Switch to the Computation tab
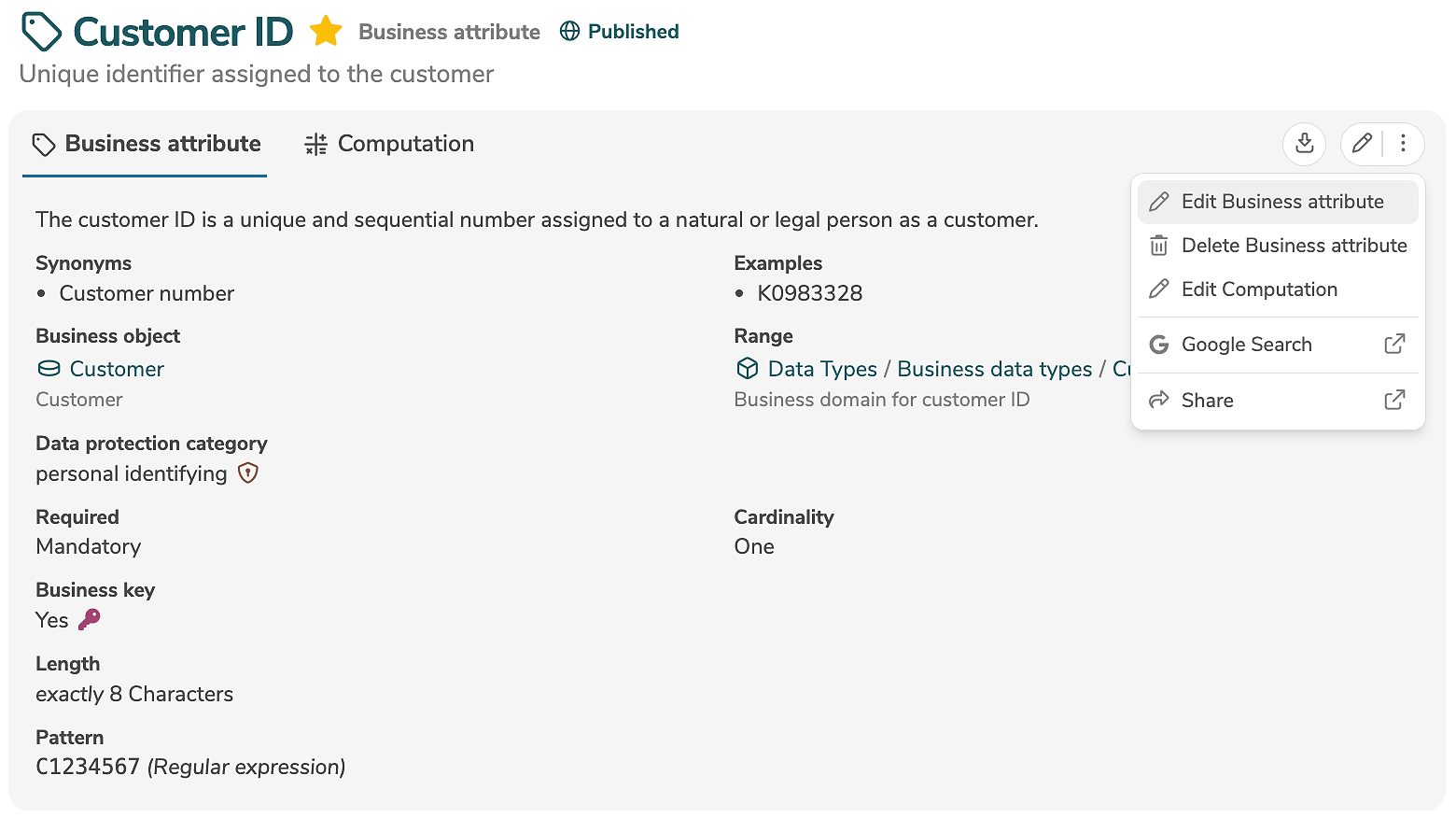Screen dimensions: 1456x818 pyautogui.click(x=389, y=144)
